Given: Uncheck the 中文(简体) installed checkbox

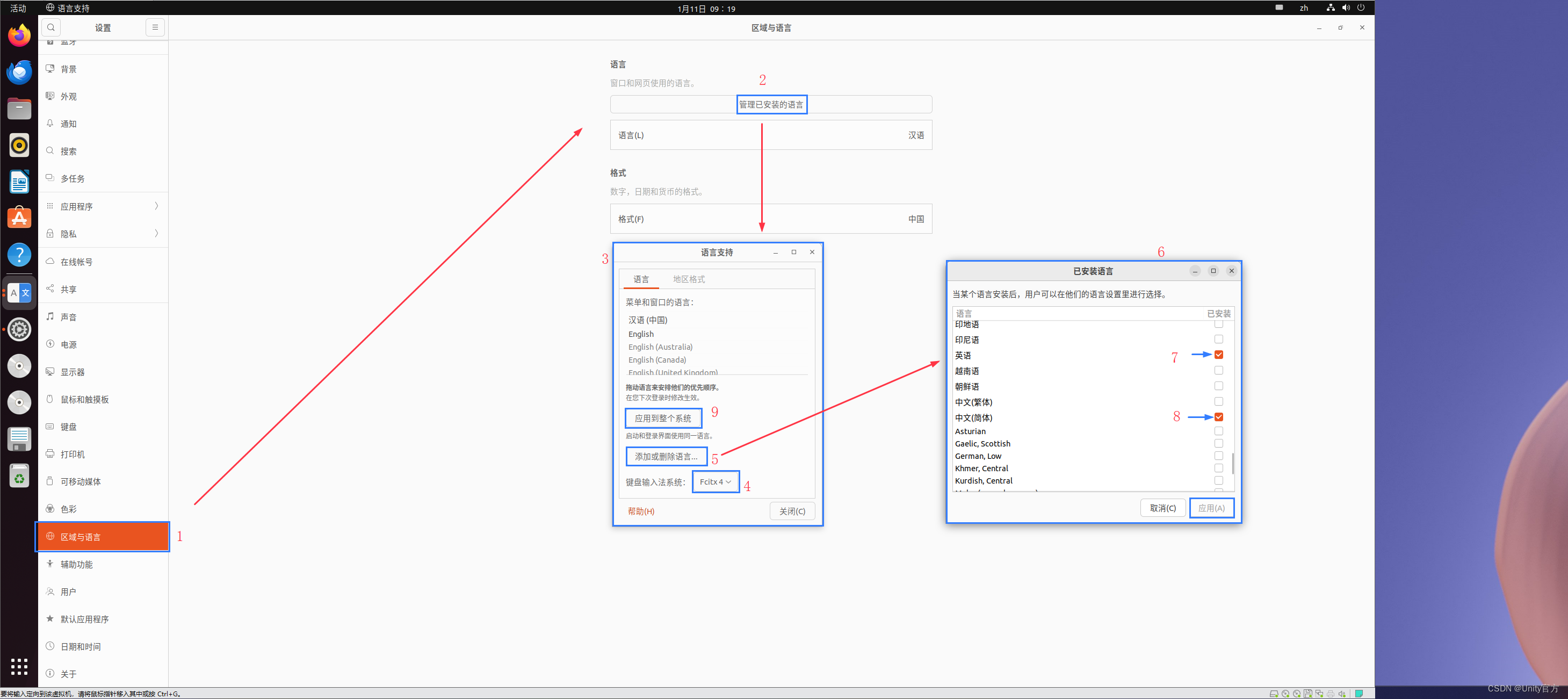Looking at the screenshot, I should 1219,417.
